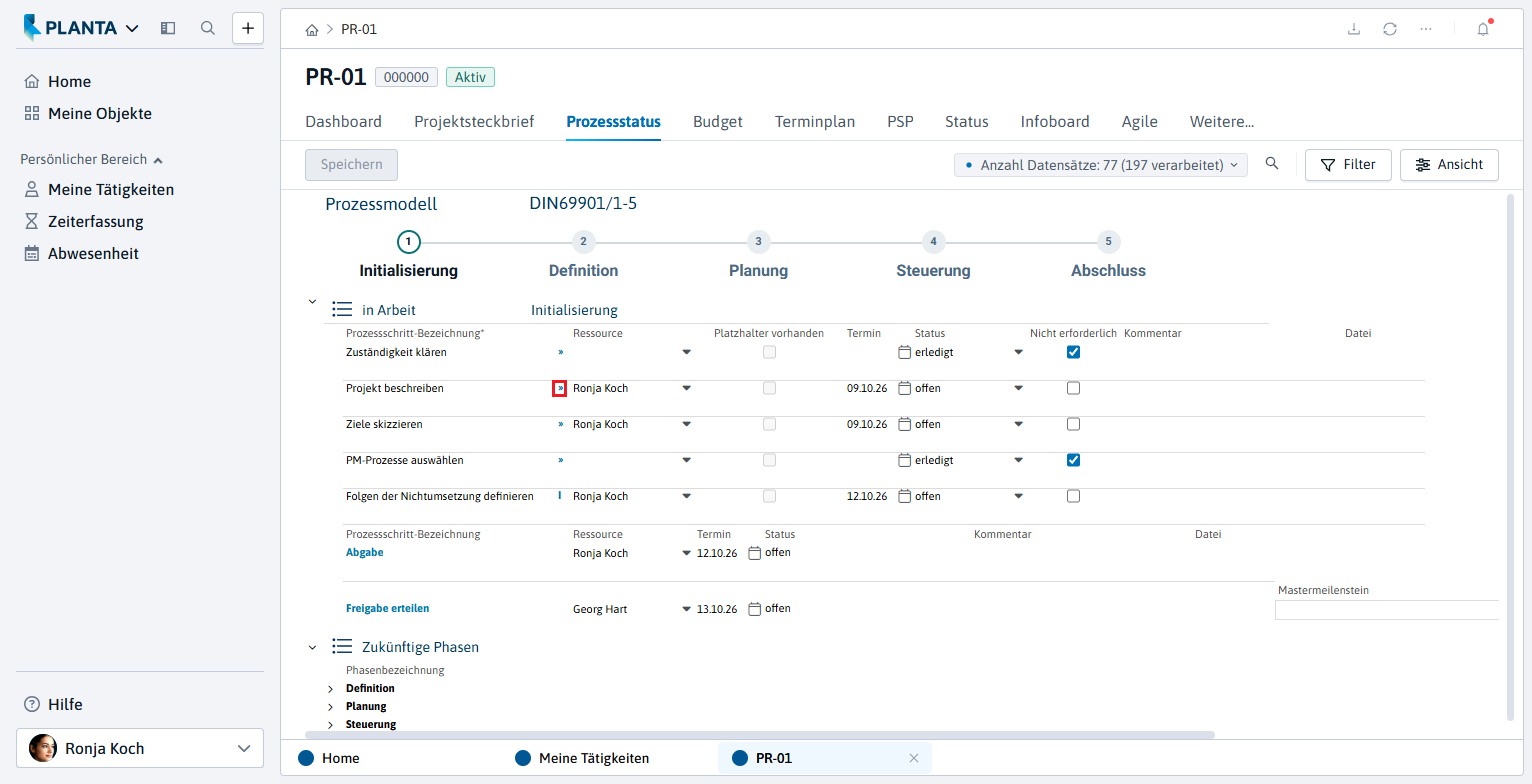This screenshot has width=1532, height=784.
Task: Expand the Planung future phase
Action: (x=330, y=706)
